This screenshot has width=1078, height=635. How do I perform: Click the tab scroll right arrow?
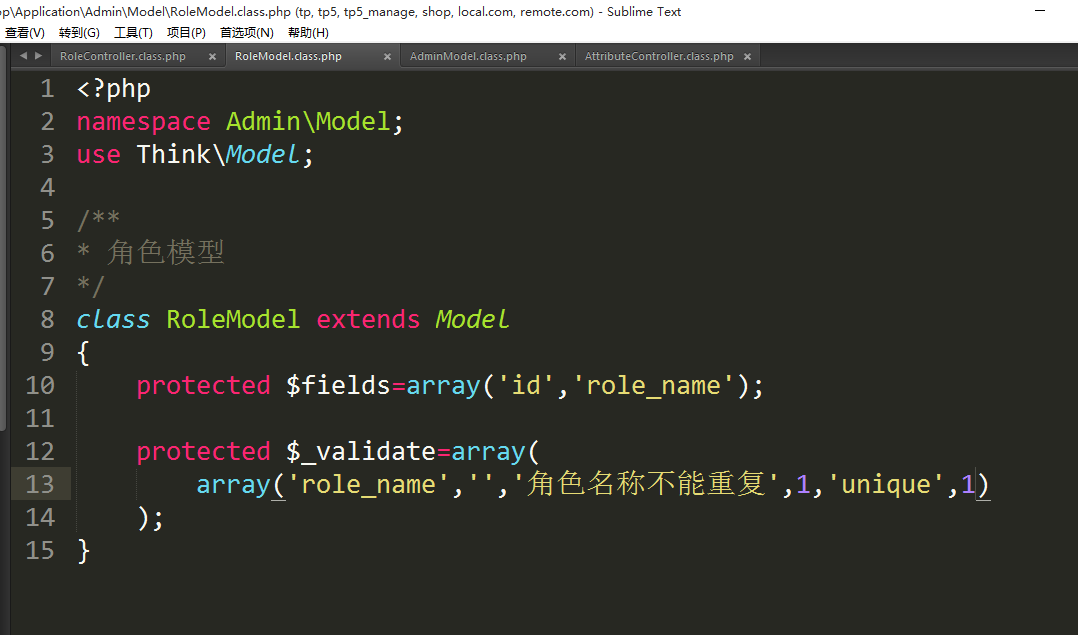click(x=37, y=56)
